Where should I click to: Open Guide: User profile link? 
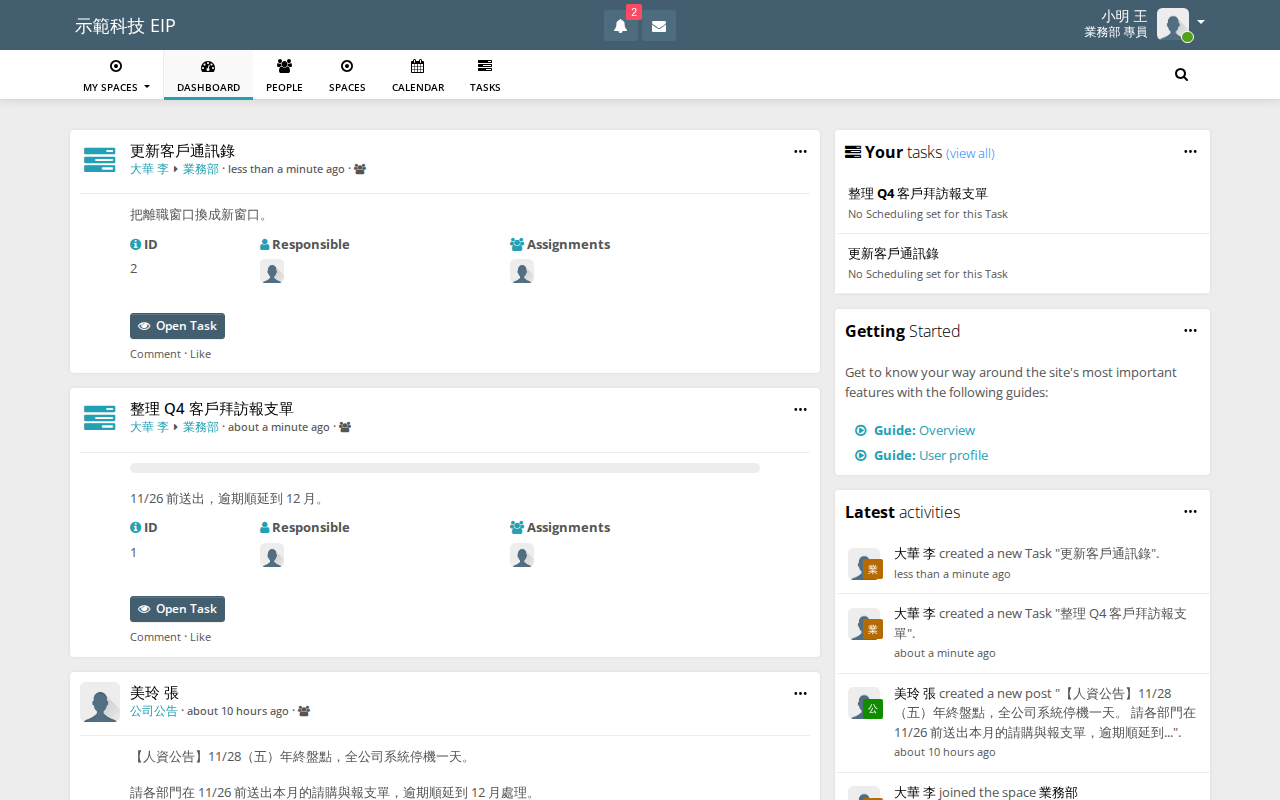click(x=931, y=456)
